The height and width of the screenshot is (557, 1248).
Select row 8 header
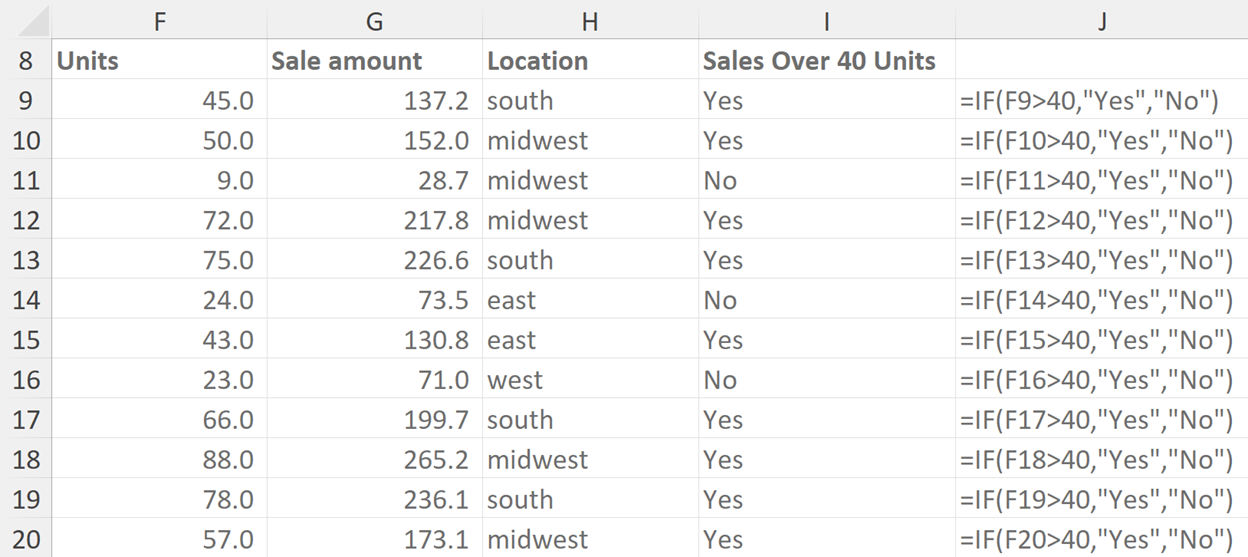[25, 61]
